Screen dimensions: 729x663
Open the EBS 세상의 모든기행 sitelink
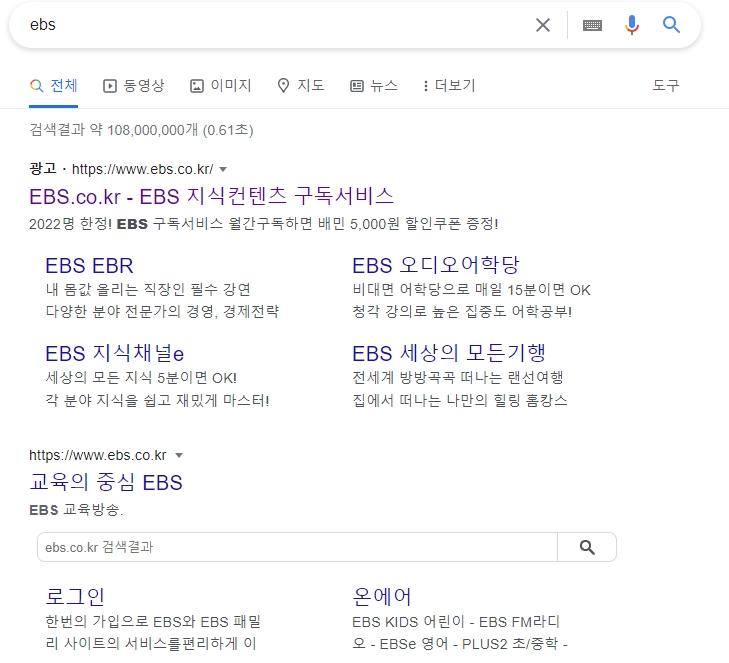point(448,352)
